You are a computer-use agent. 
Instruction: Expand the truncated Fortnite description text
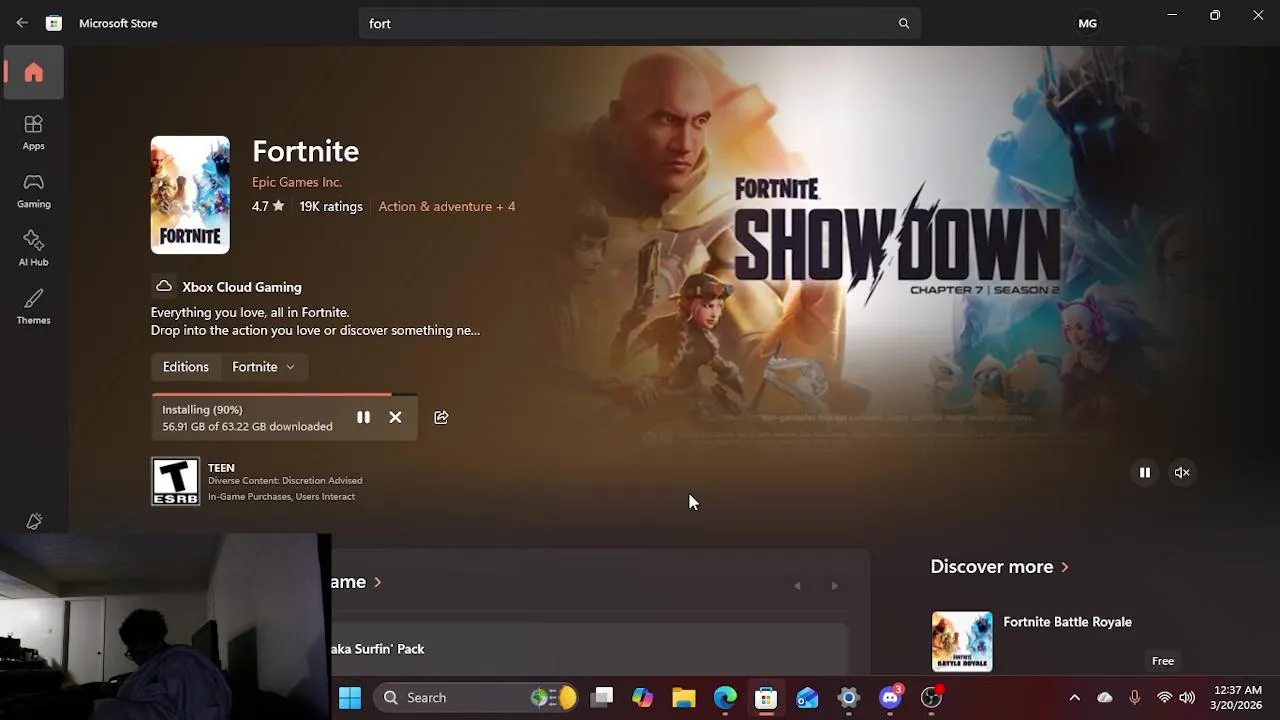pos(315,321)
